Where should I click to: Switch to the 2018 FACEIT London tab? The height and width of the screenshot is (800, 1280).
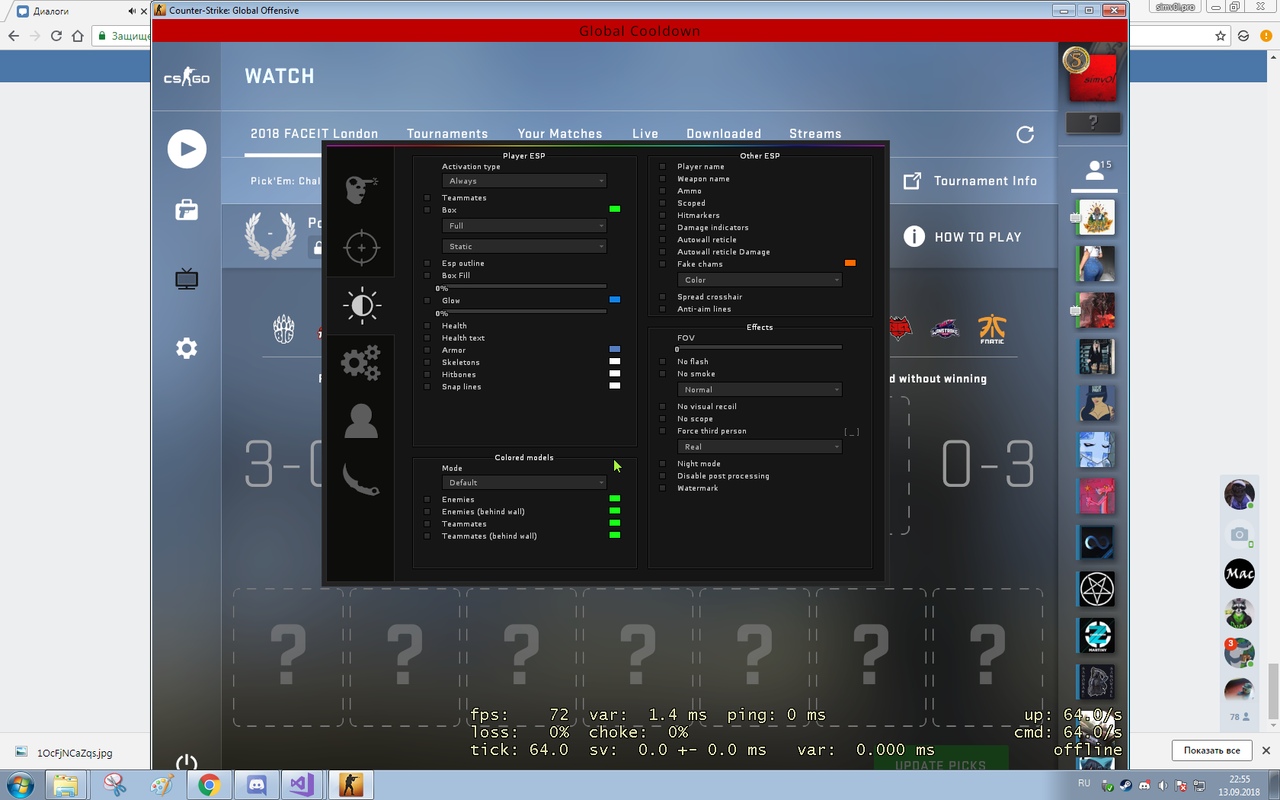[x=314, y=134]
